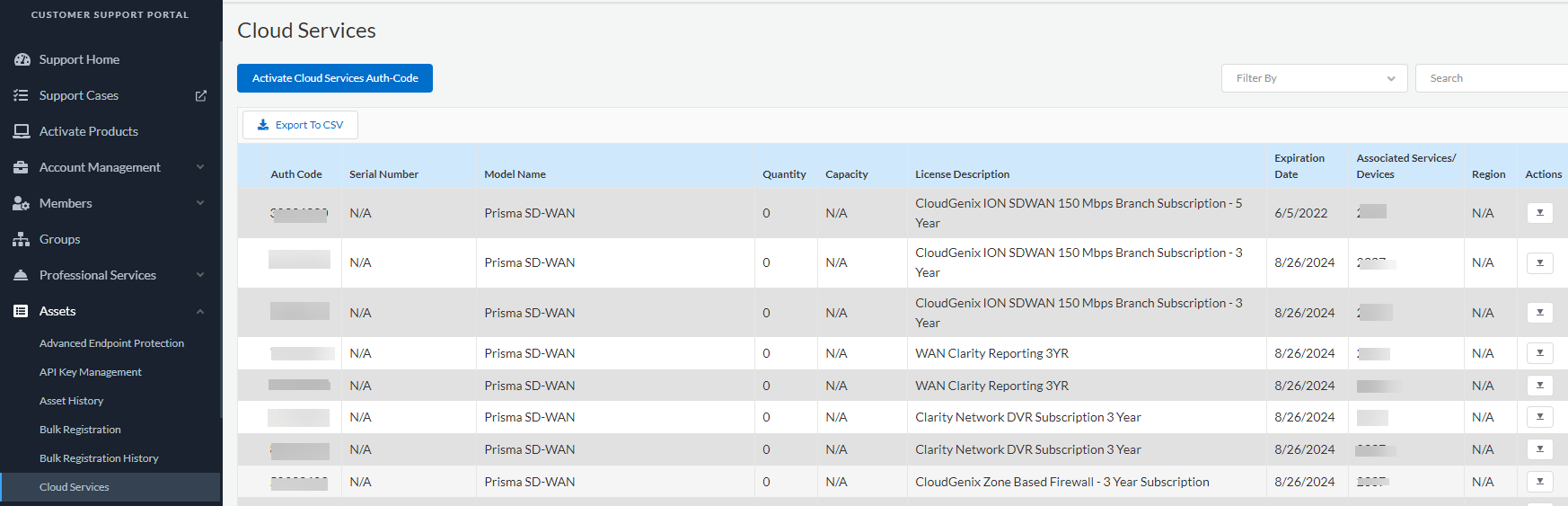The image size is (1568, 506).
Task: Go to API Key Management
Action: pyautogui.click(x=91, y=372)
